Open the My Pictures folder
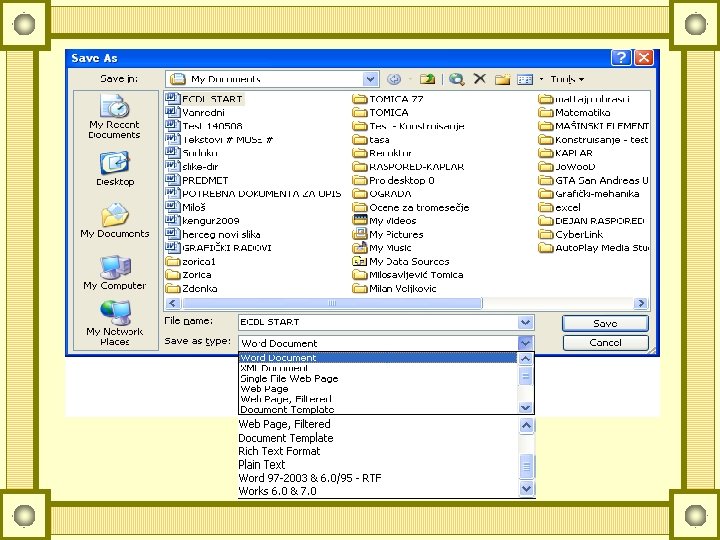This screenshot has width=720, height=540. click(388, 234)
